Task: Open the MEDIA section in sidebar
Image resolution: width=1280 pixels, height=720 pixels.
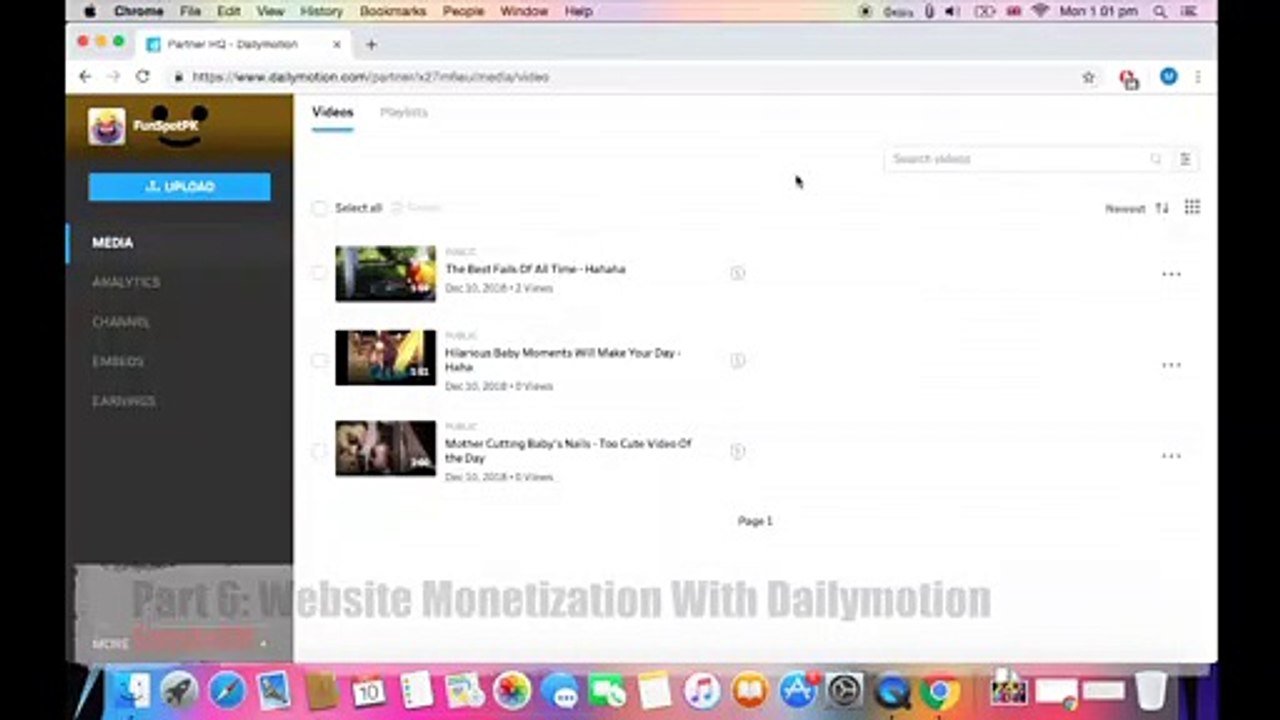Action: click(113, 243)
